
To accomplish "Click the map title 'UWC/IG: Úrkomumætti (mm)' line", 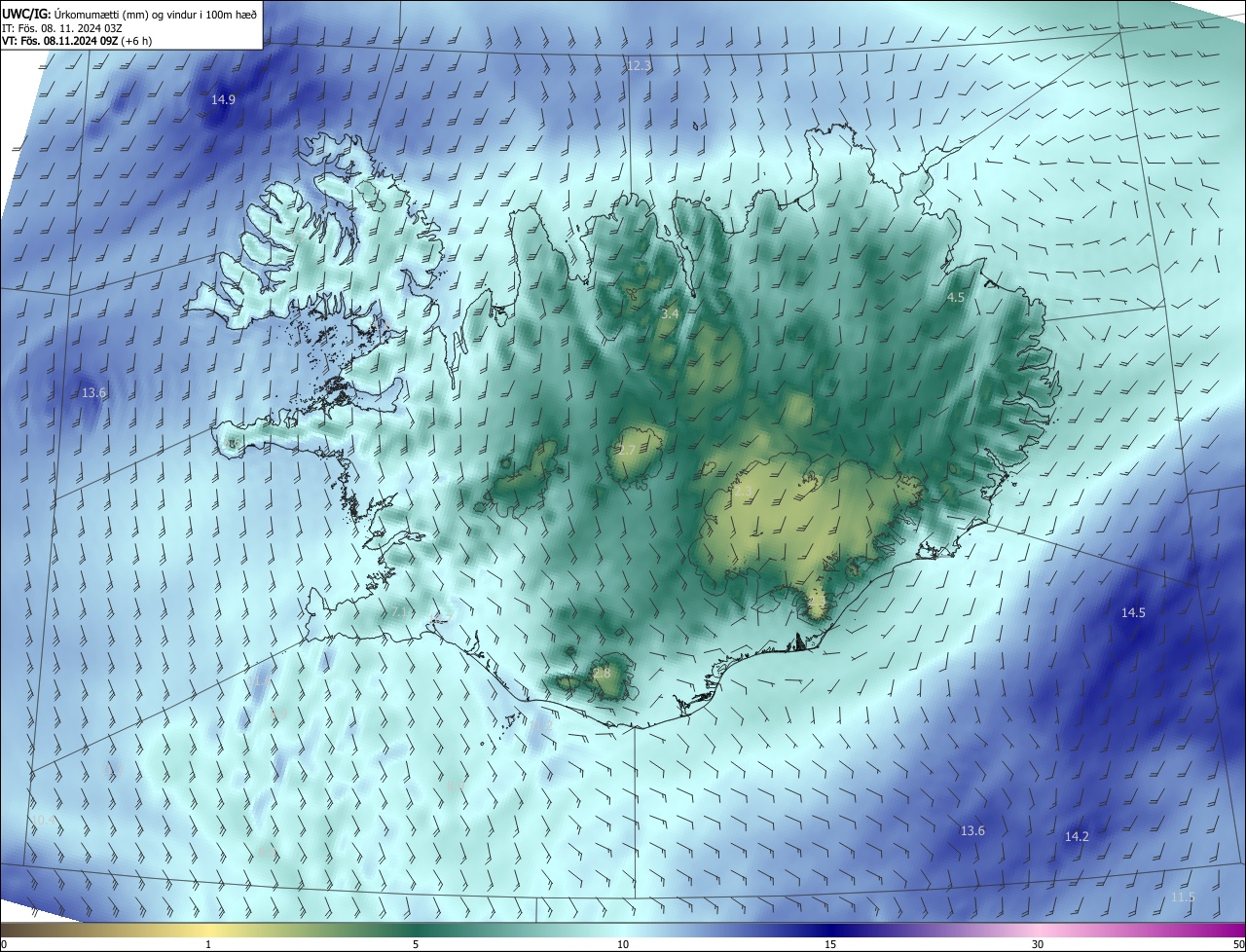I will click(x=129, y=13).
